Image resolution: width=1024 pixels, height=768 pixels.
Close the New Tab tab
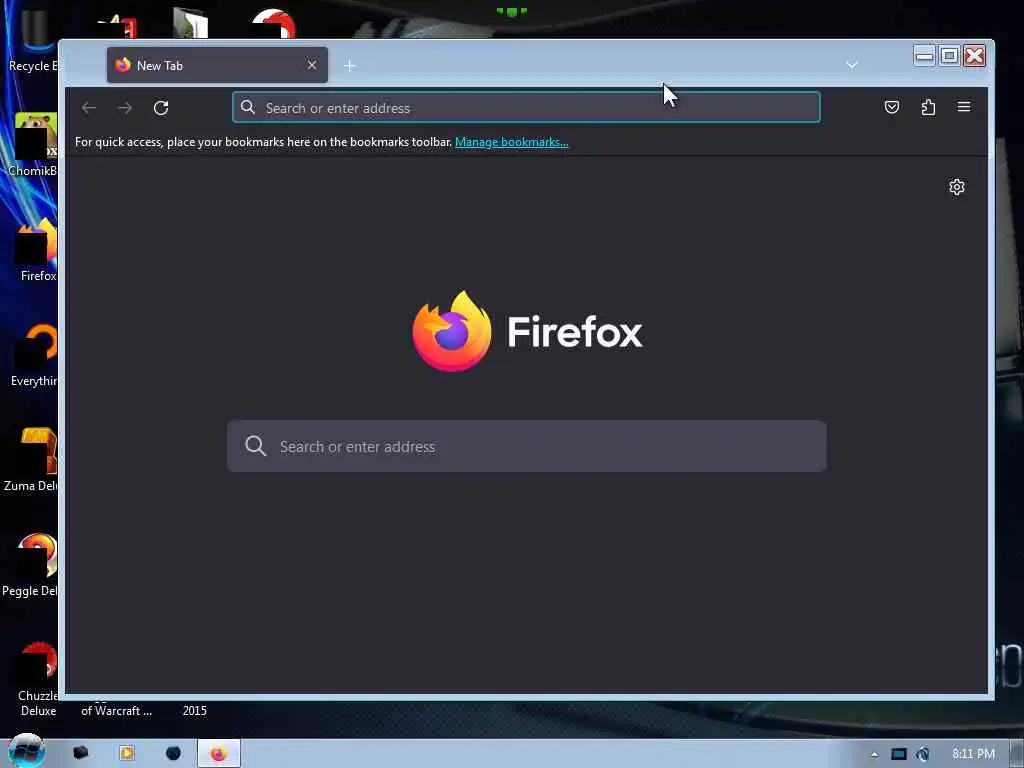tap(312, 65)
